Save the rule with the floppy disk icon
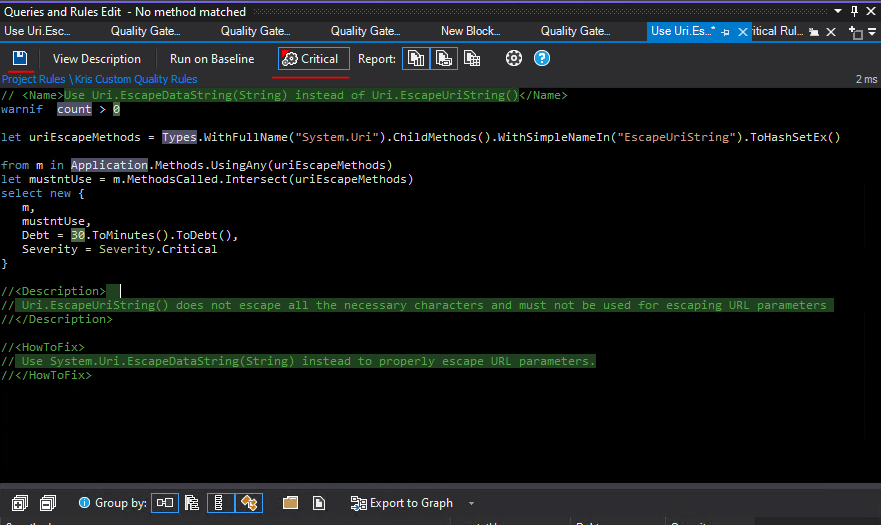Screen dimensions: 881x525 click(x=20, y=58)
